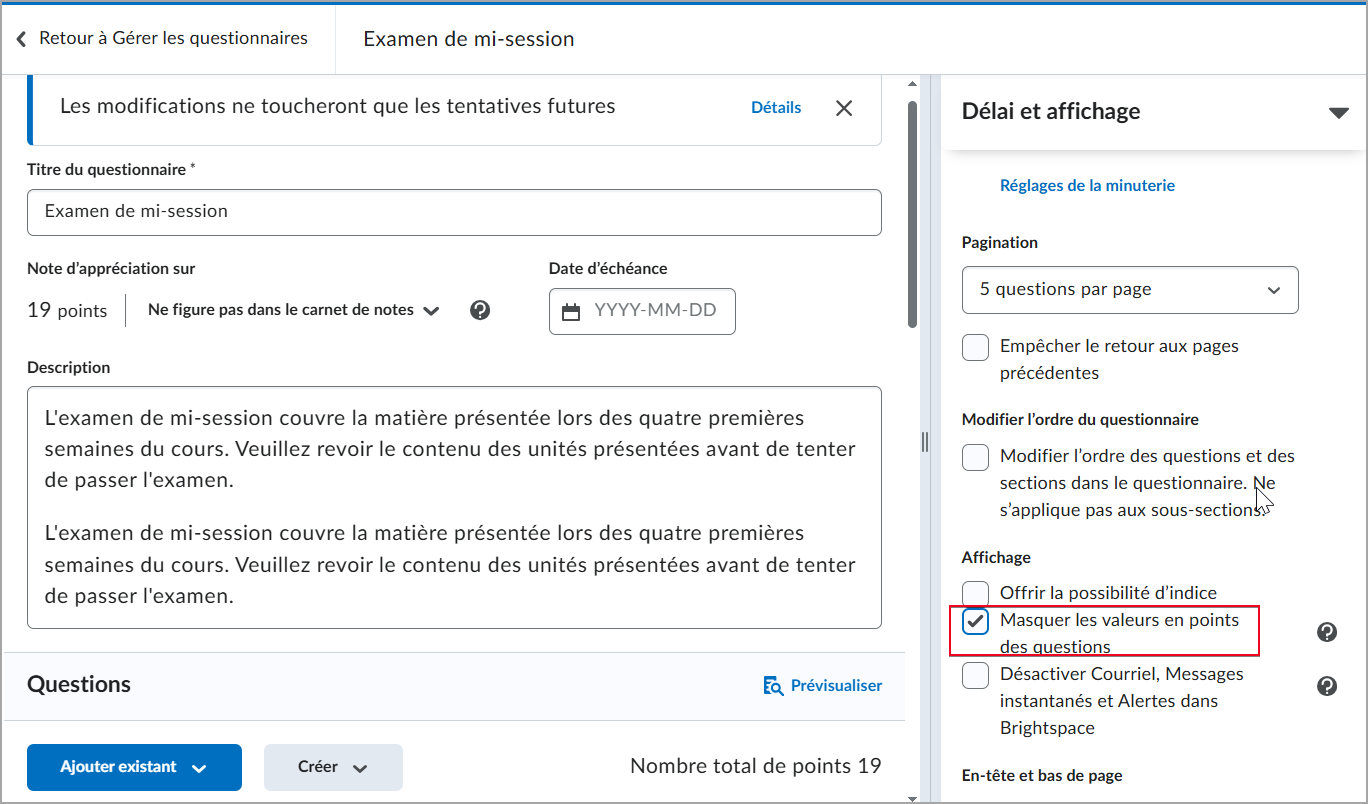Image resolution: width=1368 pixels, height=804 pixels.
Task: Check Modifier l'ordre des questions checkbox
Action: click(x=976, y=457)
